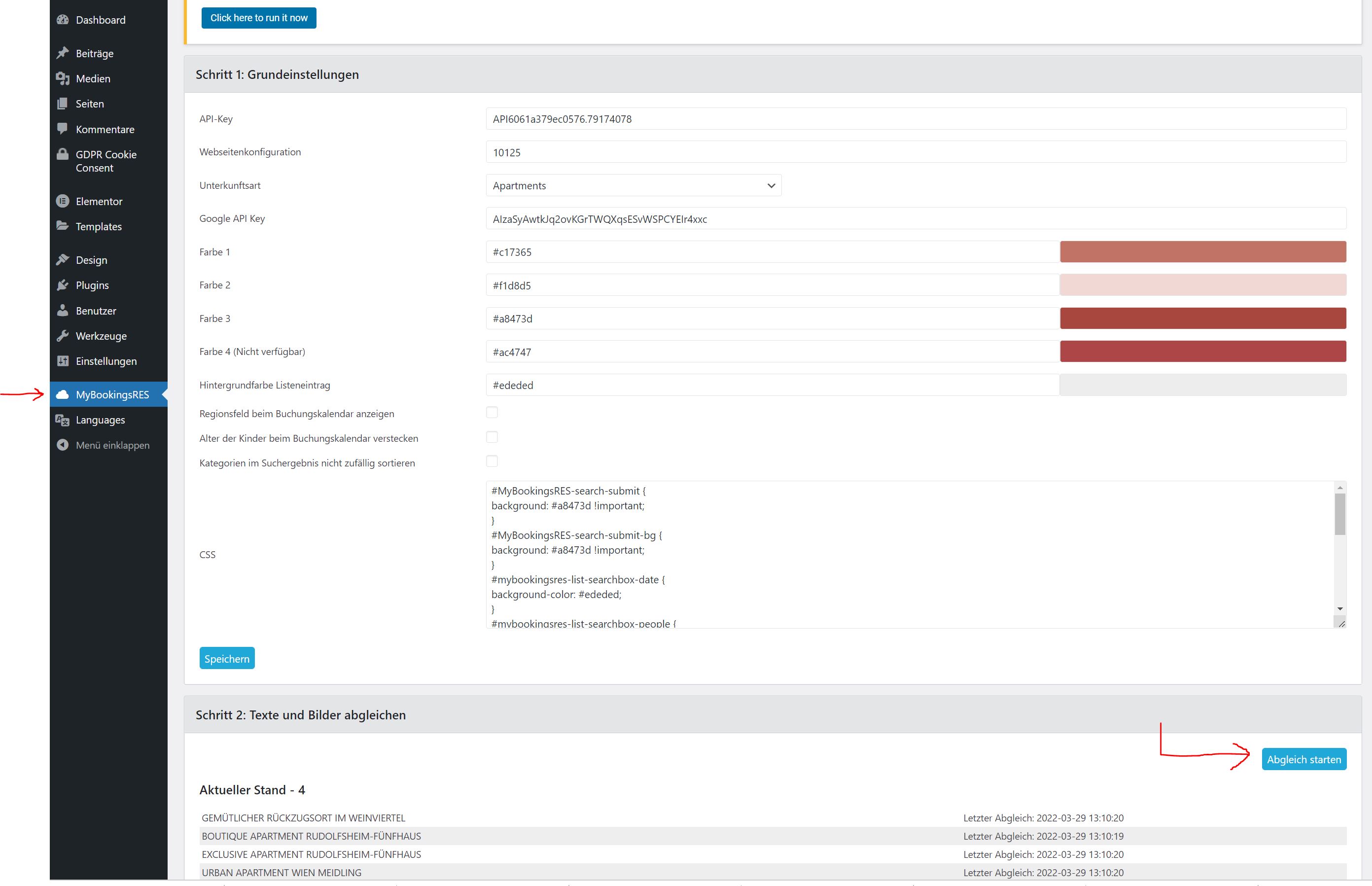Tick Kategorien nicht zufällig sortieren checkbox
Viewport: 1372px width, 886px height.
pos(492,461)
